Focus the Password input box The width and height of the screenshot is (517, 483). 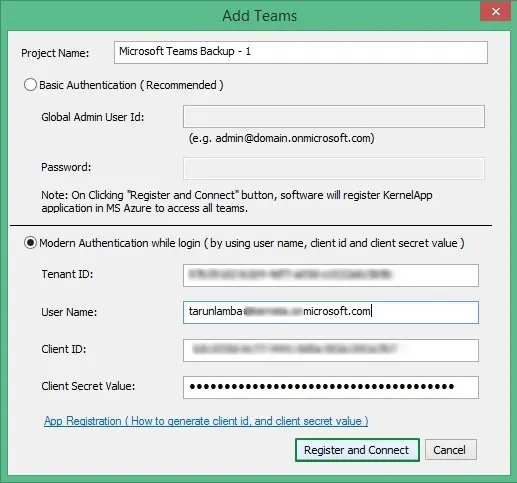tap(334, 168)
